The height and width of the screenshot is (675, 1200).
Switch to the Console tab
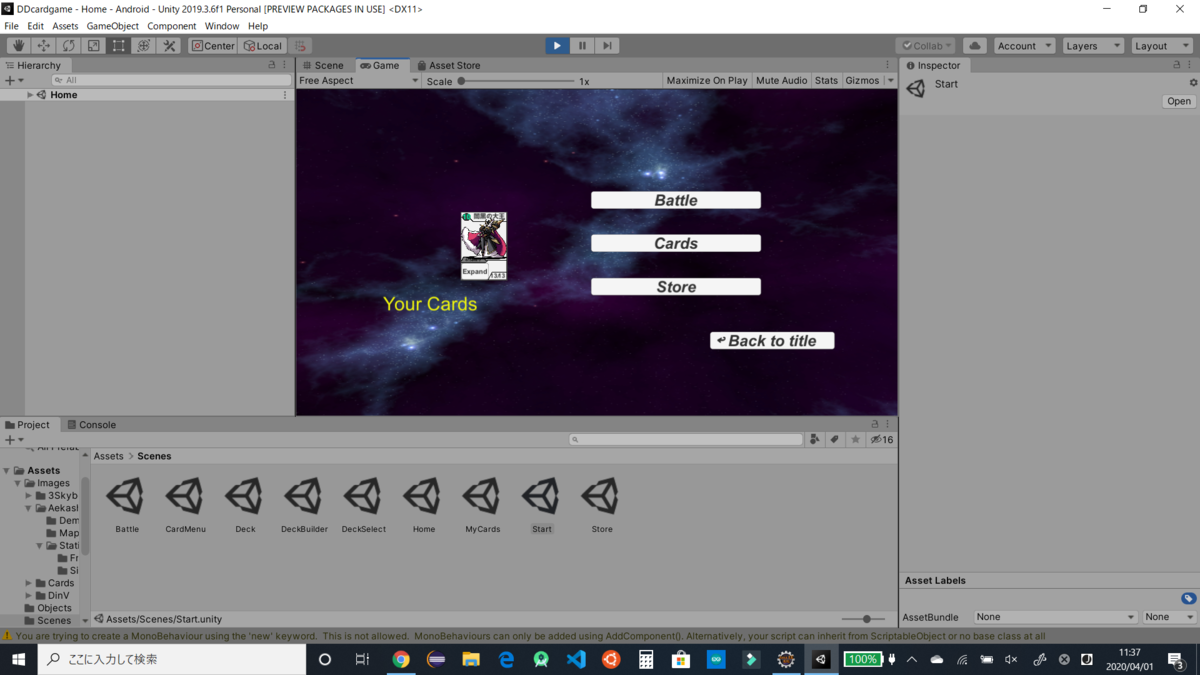tap(91, 425)
